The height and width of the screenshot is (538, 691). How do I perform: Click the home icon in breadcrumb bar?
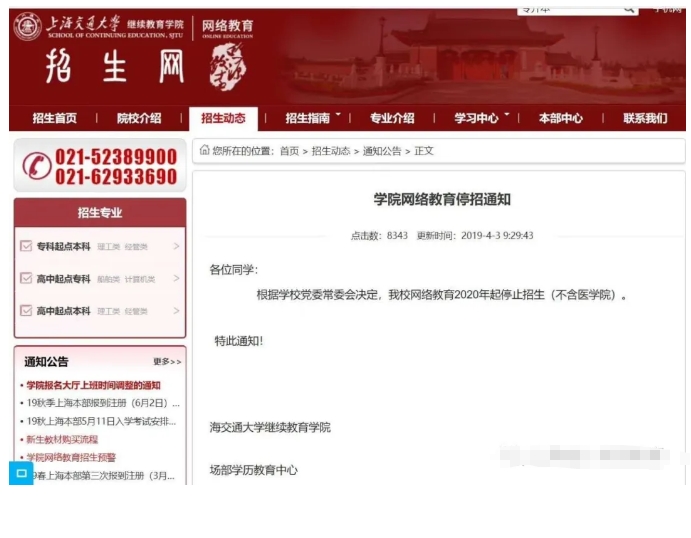click(x=204, y=150)
